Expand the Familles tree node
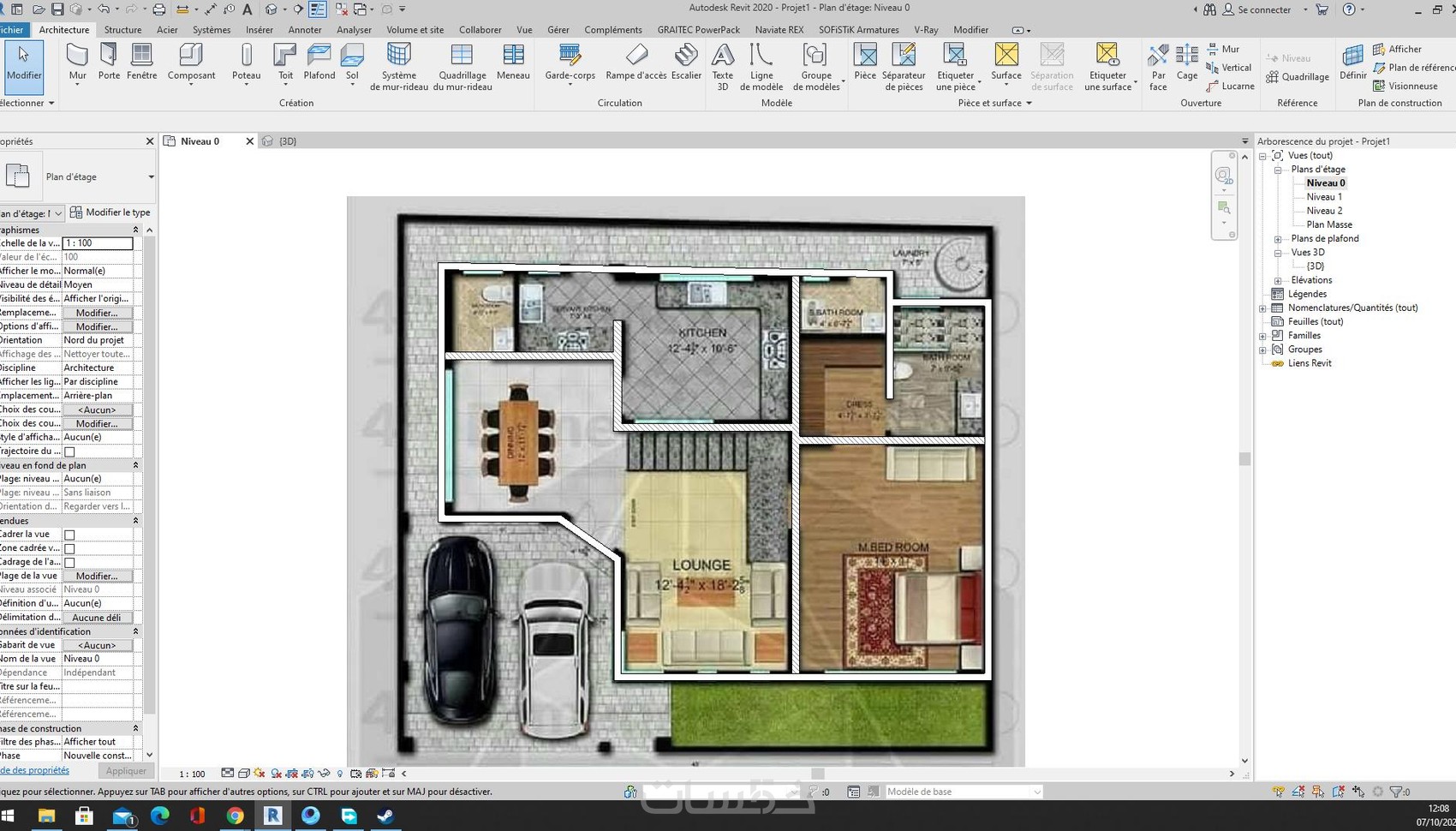 tap(1262, 336)
